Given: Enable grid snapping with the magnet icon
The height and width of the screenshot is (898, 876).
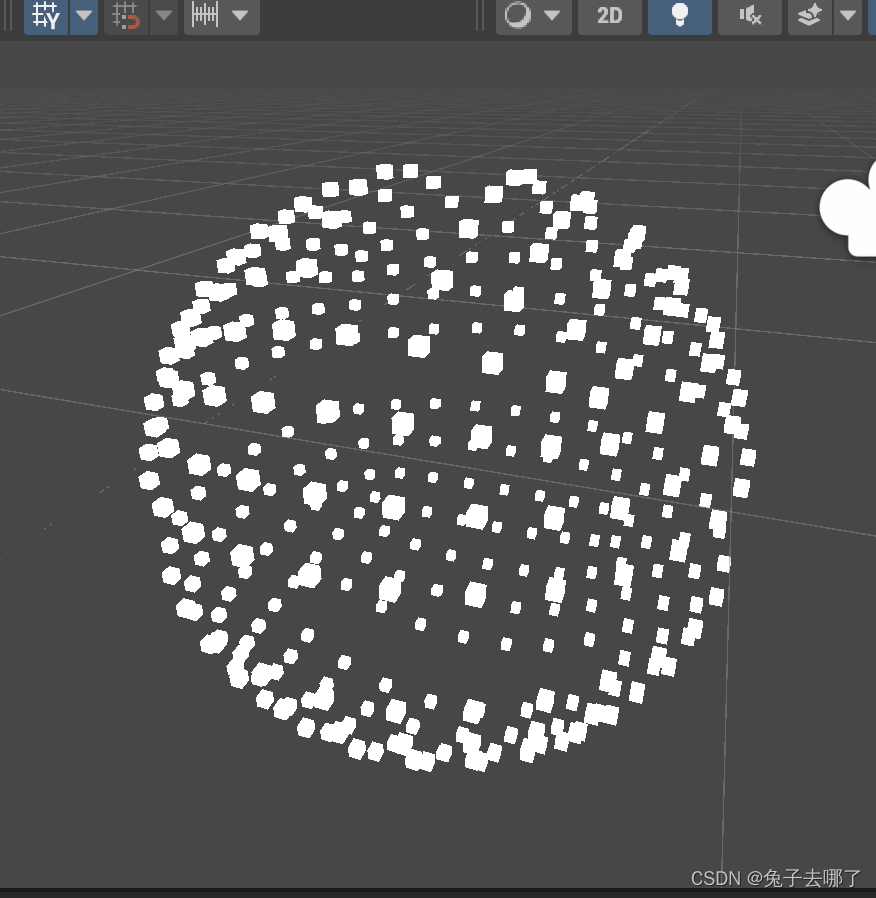Looking at the screenshot, I should pyautogui.click(x=125, y=16).
